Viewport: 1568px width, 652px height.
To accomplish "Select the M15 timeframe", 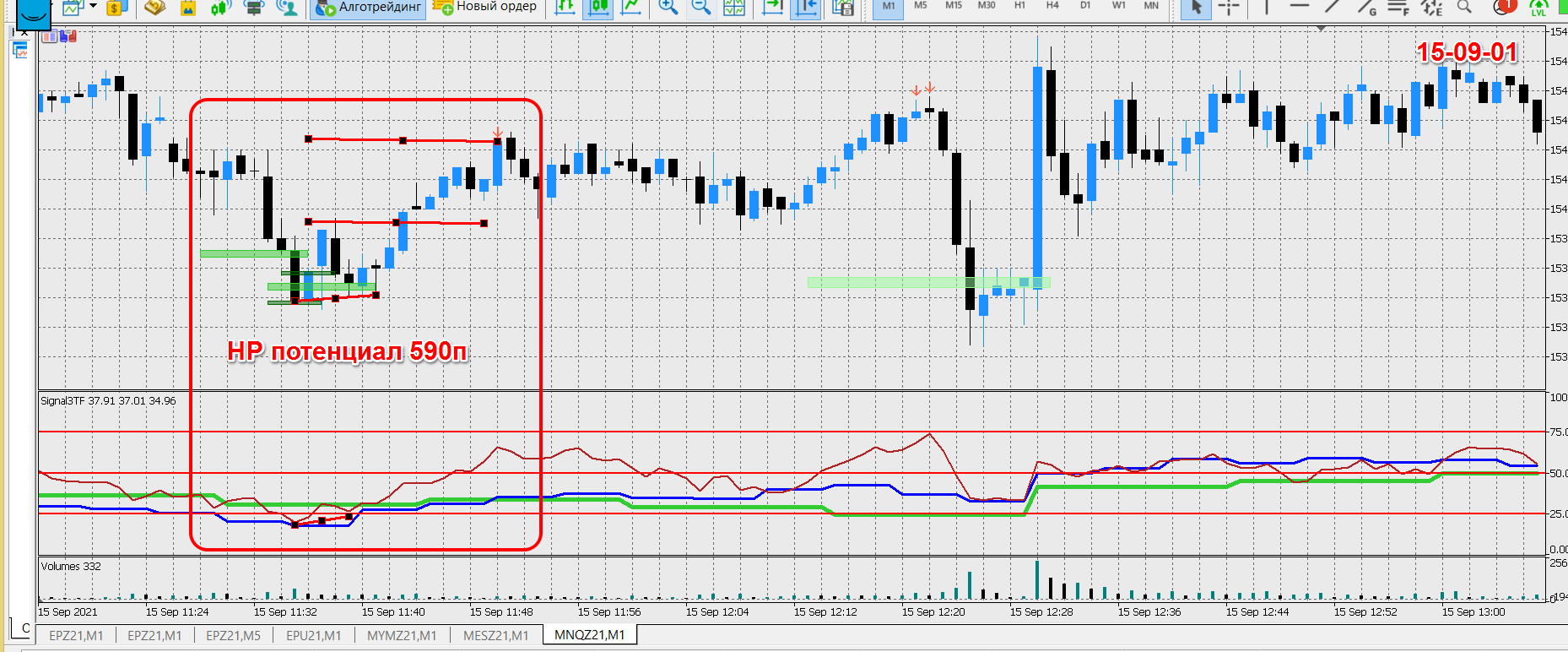I will coord(954,5).
